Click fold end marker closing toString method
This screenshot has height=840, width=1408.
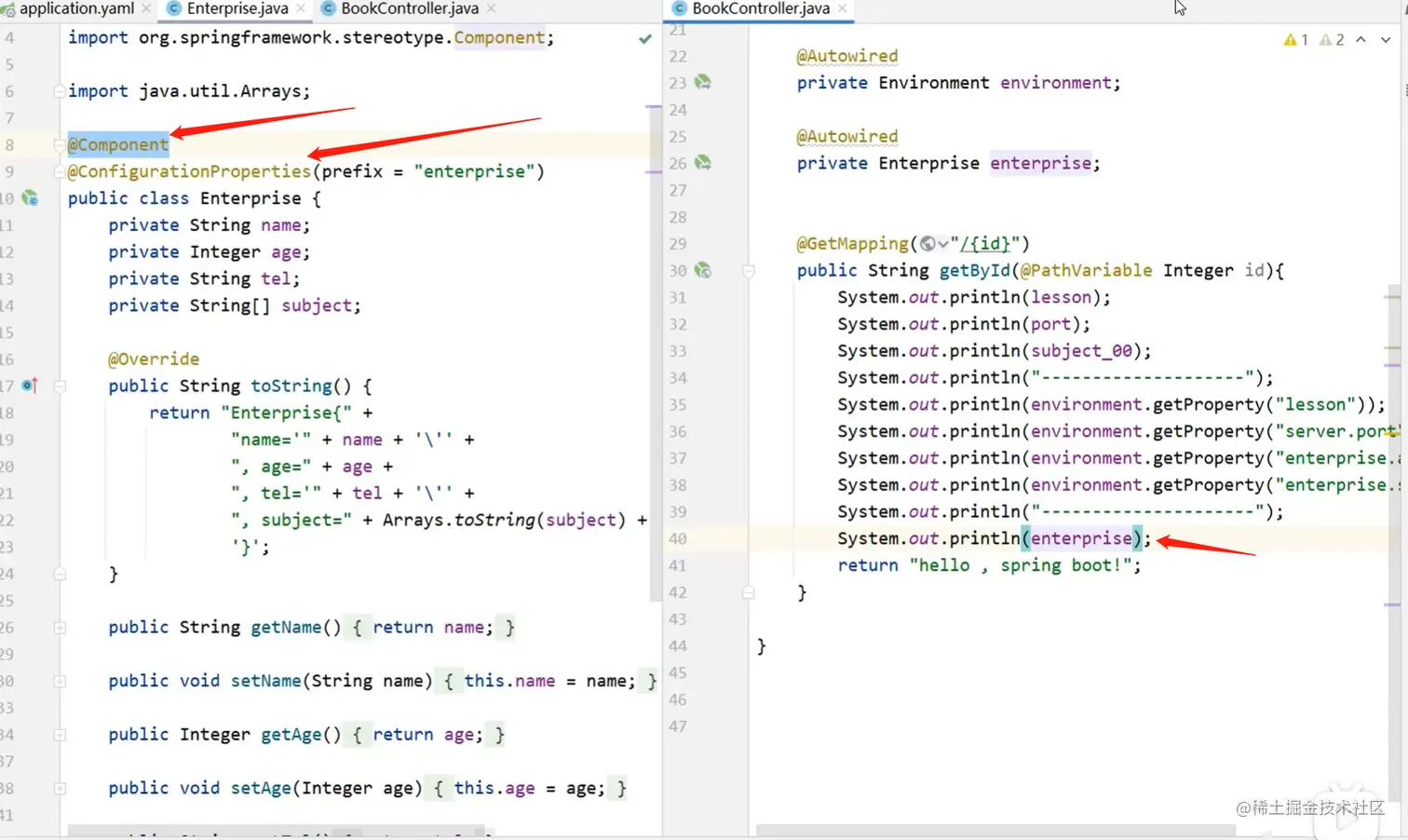pos(60,575)
